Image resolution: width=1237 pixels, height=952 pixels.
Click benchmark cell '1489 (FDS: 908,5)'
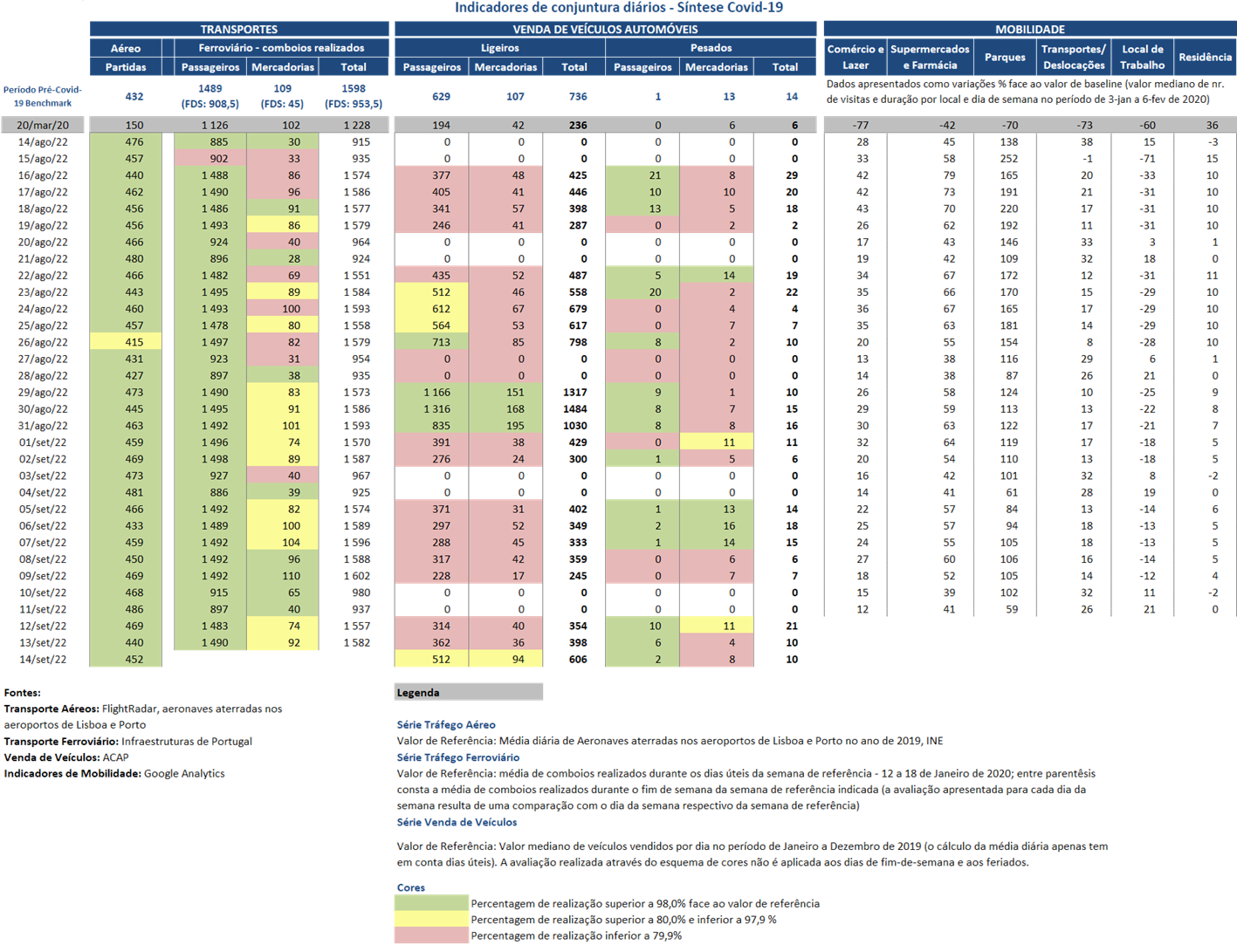210,96
